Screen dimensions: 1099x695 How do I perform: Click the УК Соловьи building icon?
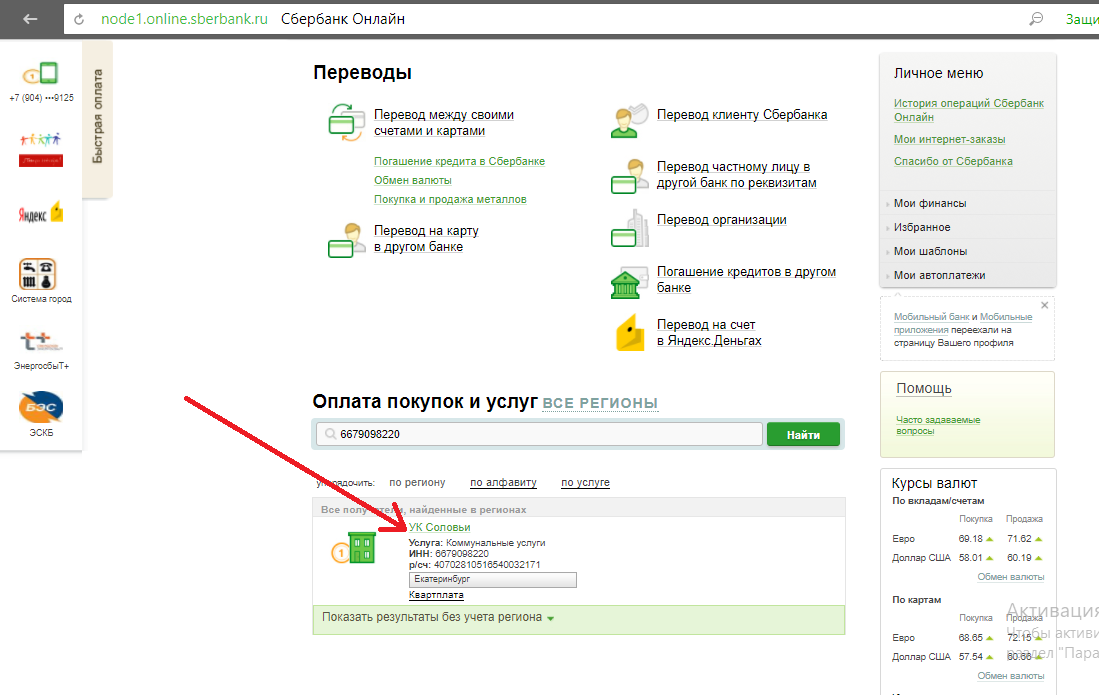(x=354, y=548)
